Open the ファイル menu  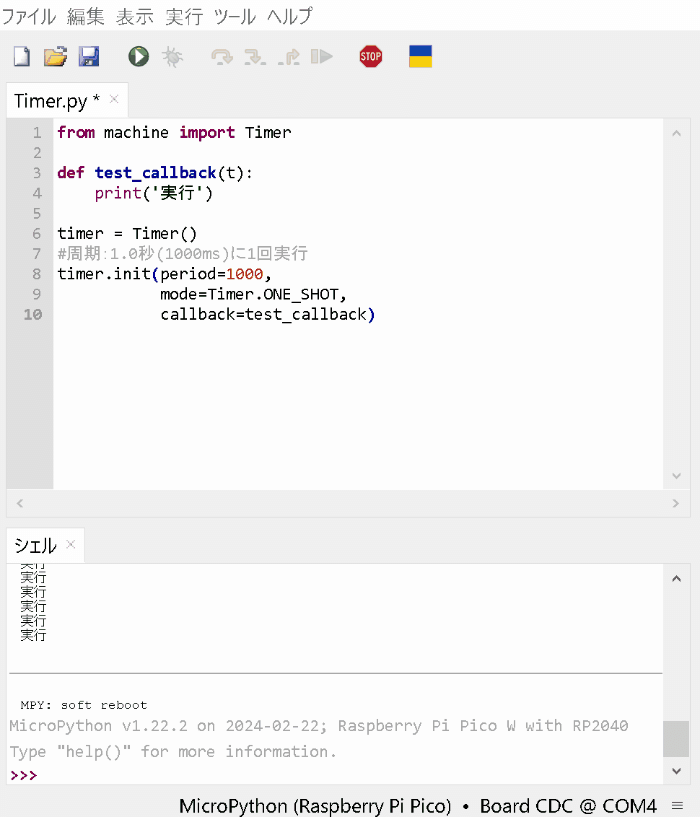(x=28, y=16)
